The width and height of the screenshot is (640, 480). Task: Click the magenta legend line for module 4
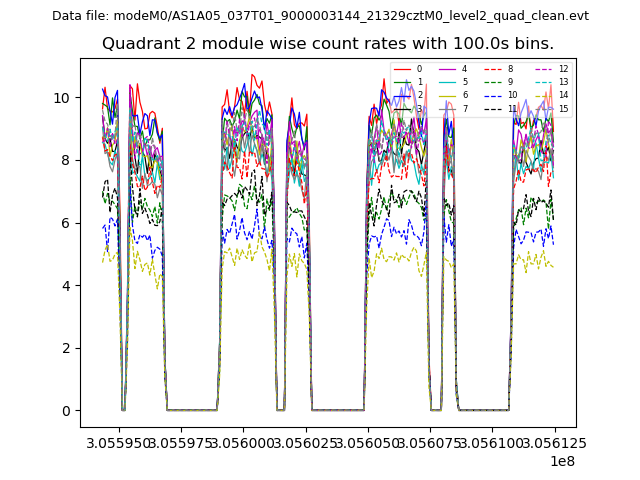coord(446,69)
